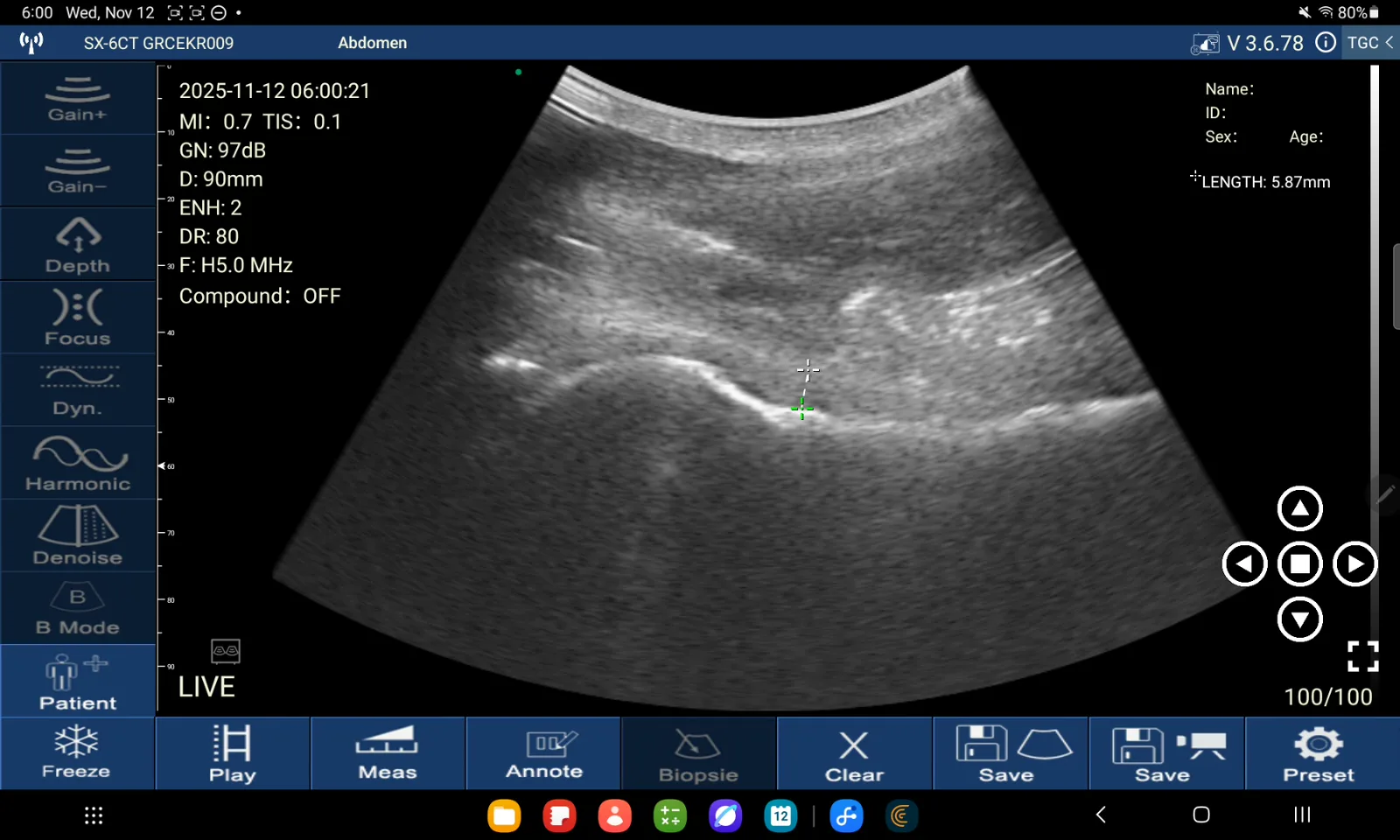Change the Focus position
This screenshot has height=840, width=1400.
[78, 317]
